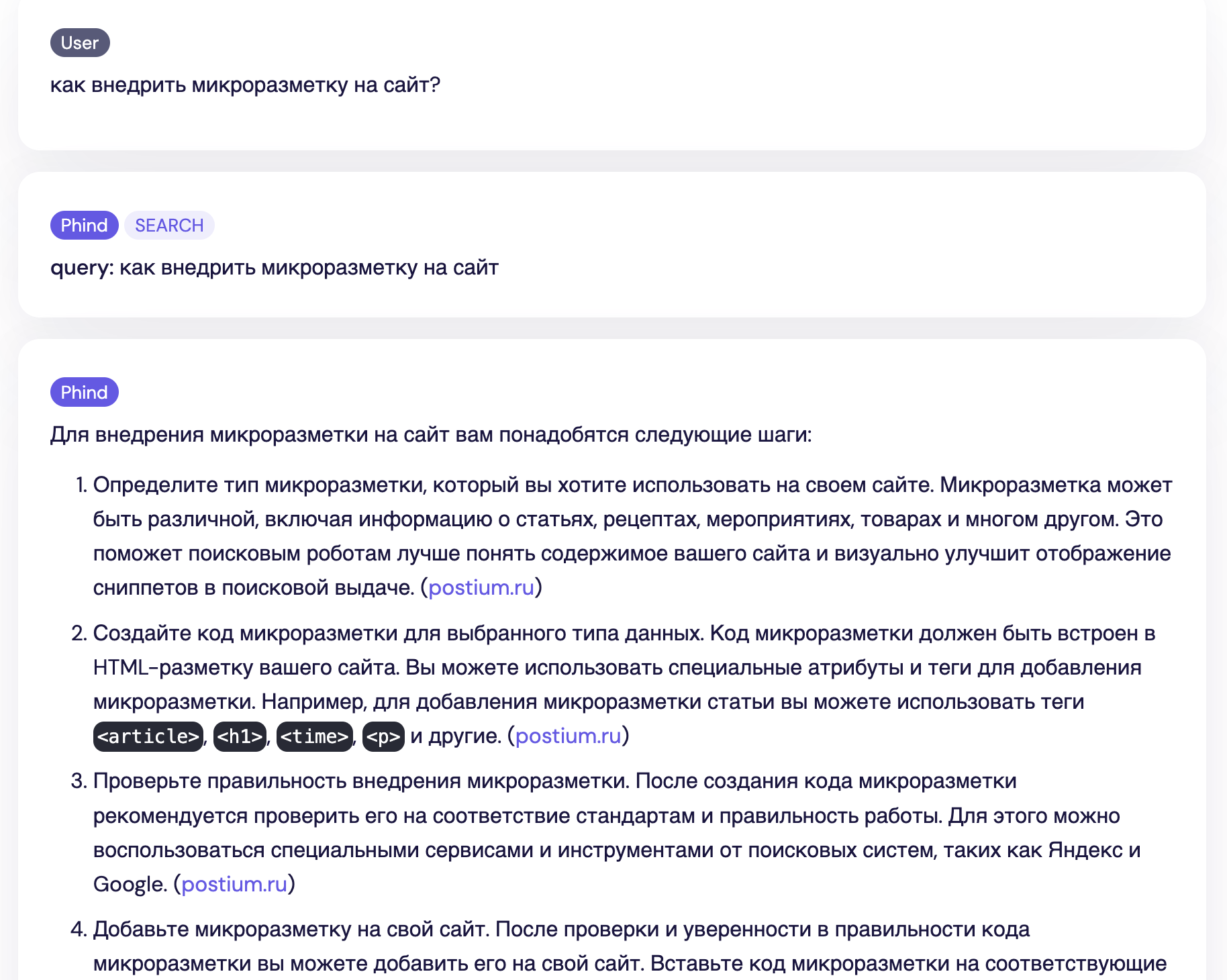
Task: Select the <h1> code tag
Action: tap(240, 736)
